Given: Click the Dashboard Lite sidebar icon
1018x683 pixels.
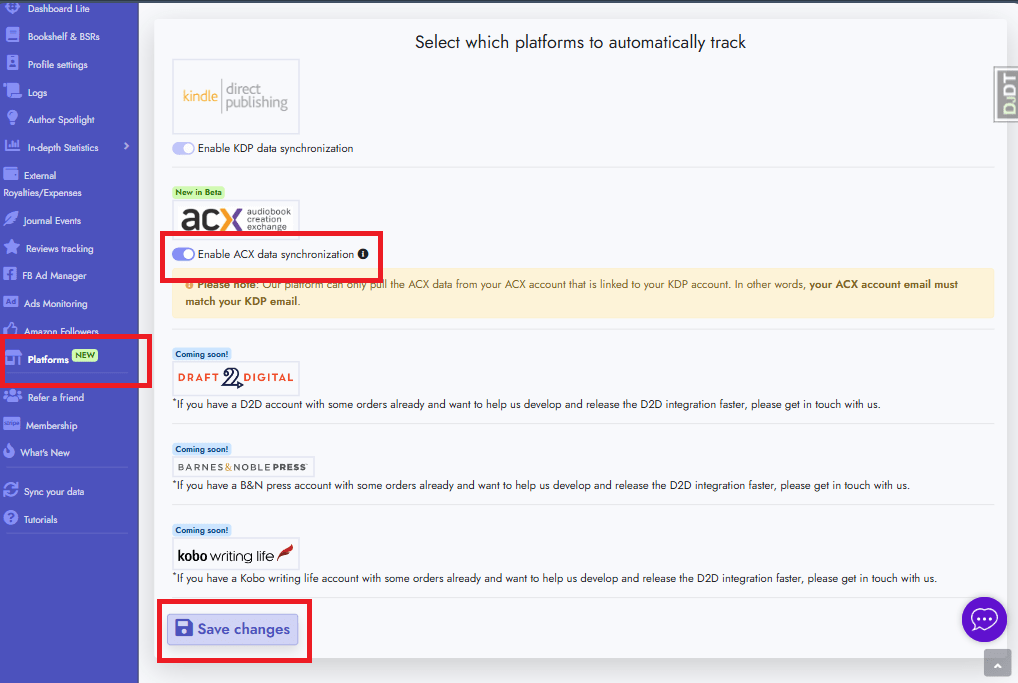Looking at the screenshot, I should coord(12,8).
